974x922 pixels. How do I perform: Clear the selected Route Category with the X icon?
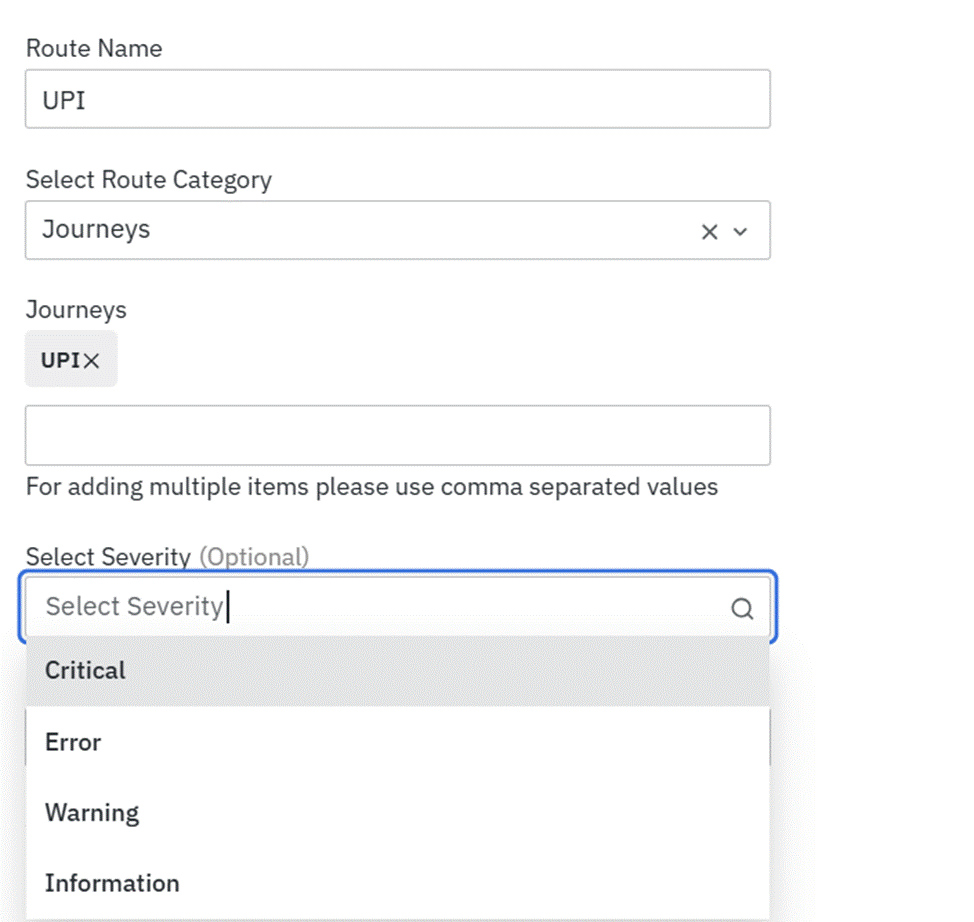point(709,232)
